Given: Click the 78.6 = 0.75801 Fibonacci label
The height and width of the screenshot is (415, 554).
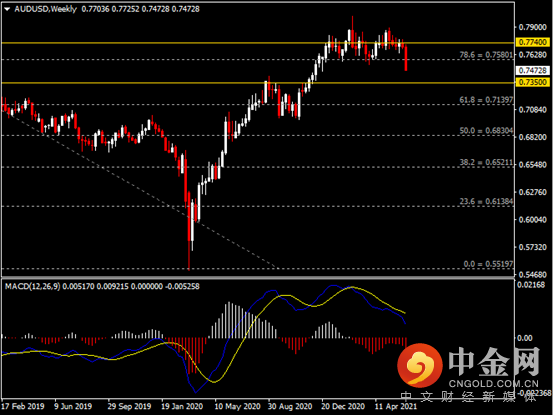Looking at the screenshot, I should (x=486, y=55).
